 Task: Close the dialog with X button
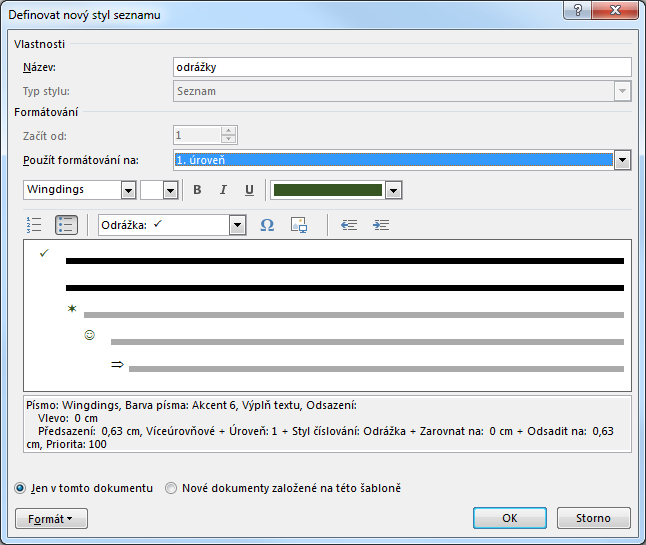click(x=615, y=9)
